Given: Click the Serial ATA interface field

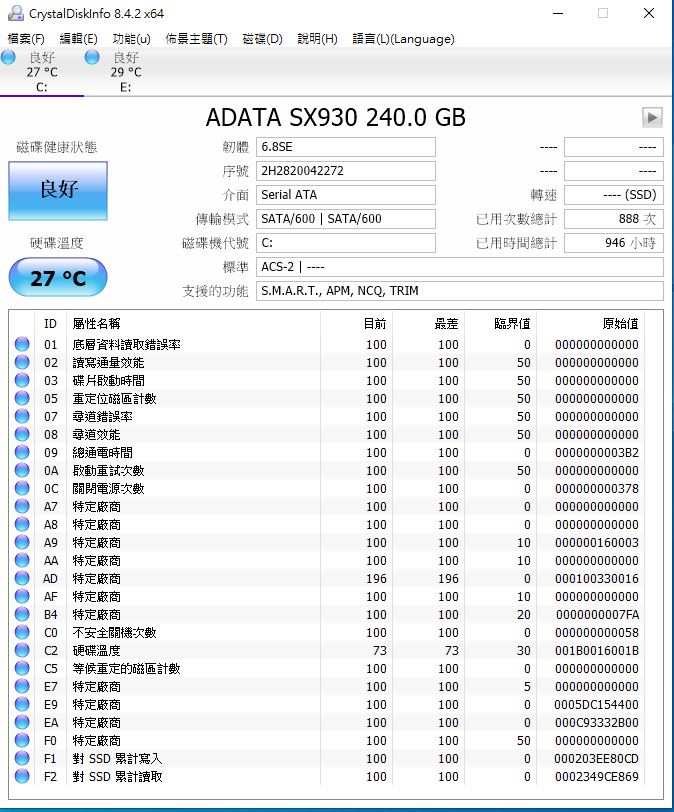Looking at the screenshot, I should (x=346, y=195).
